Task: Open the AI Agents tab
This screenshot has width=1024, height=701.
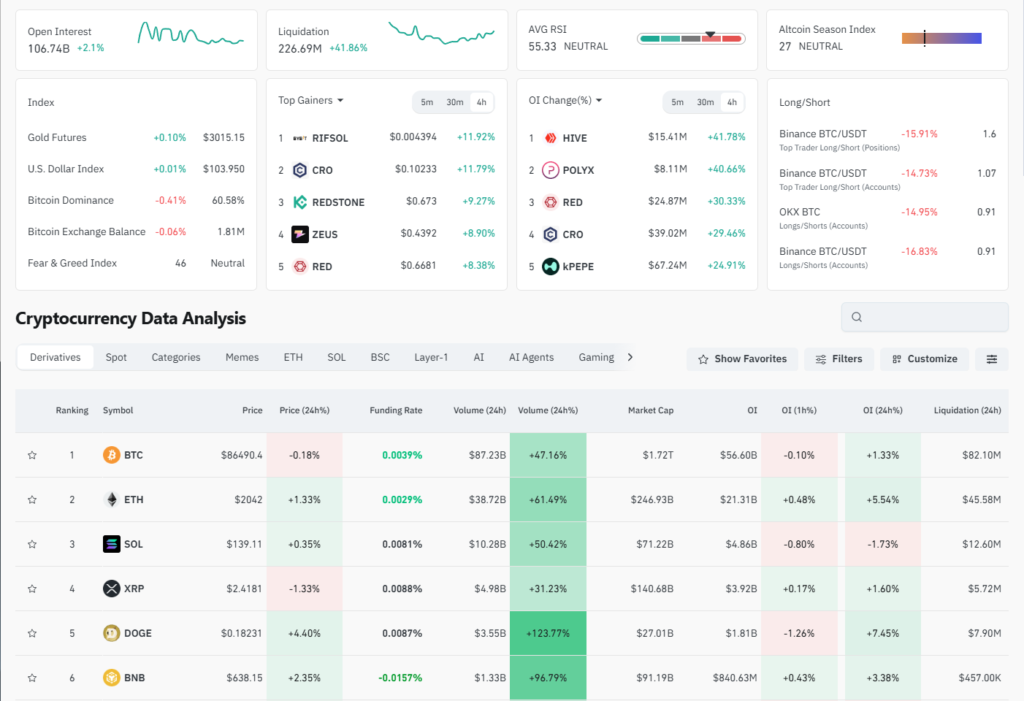Action: pyautogui.click(x=531, y=357)
